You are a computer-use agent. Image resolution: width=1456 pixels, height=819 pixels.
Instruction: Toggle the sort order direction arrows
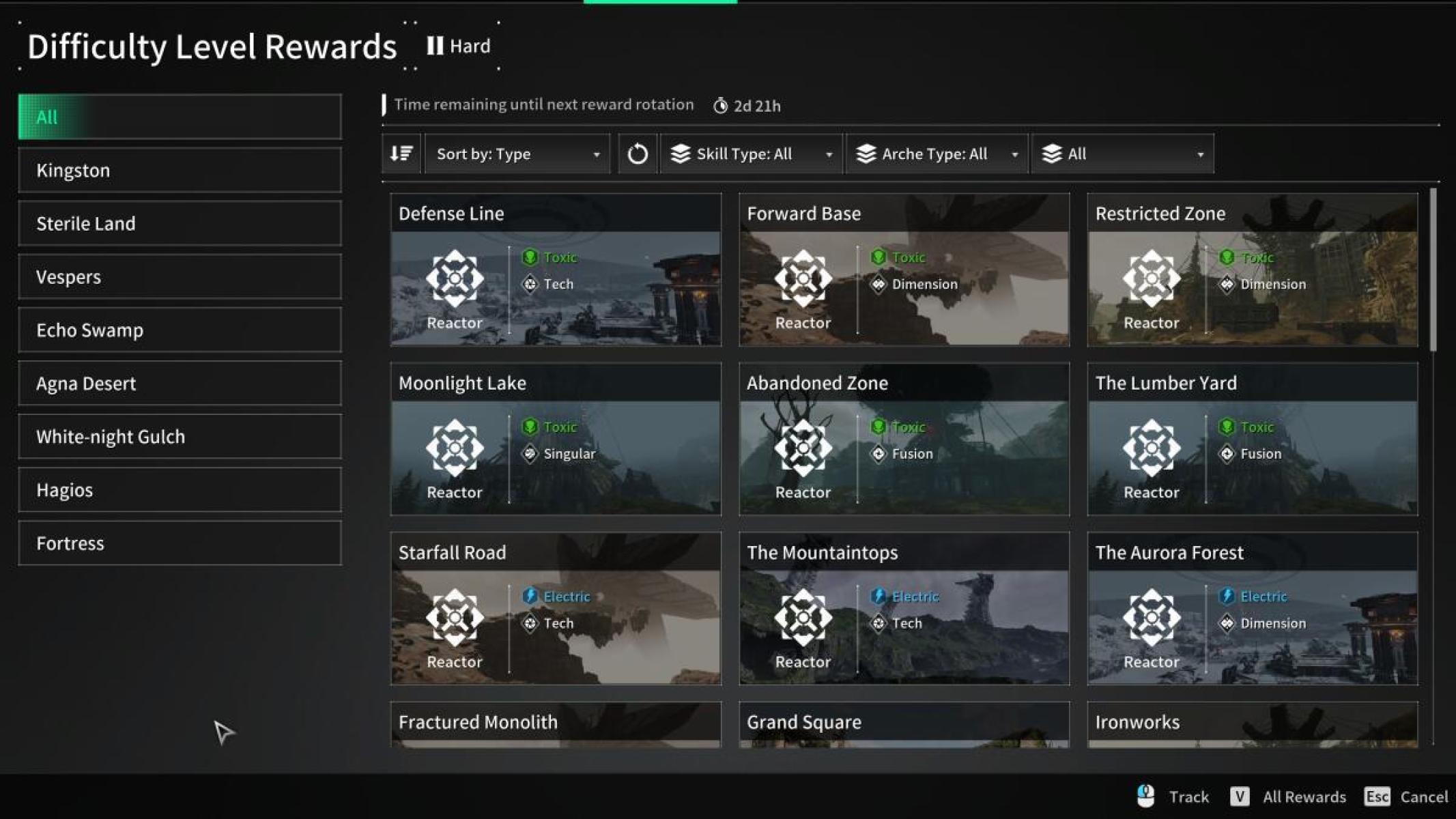[x=401, y=154]
